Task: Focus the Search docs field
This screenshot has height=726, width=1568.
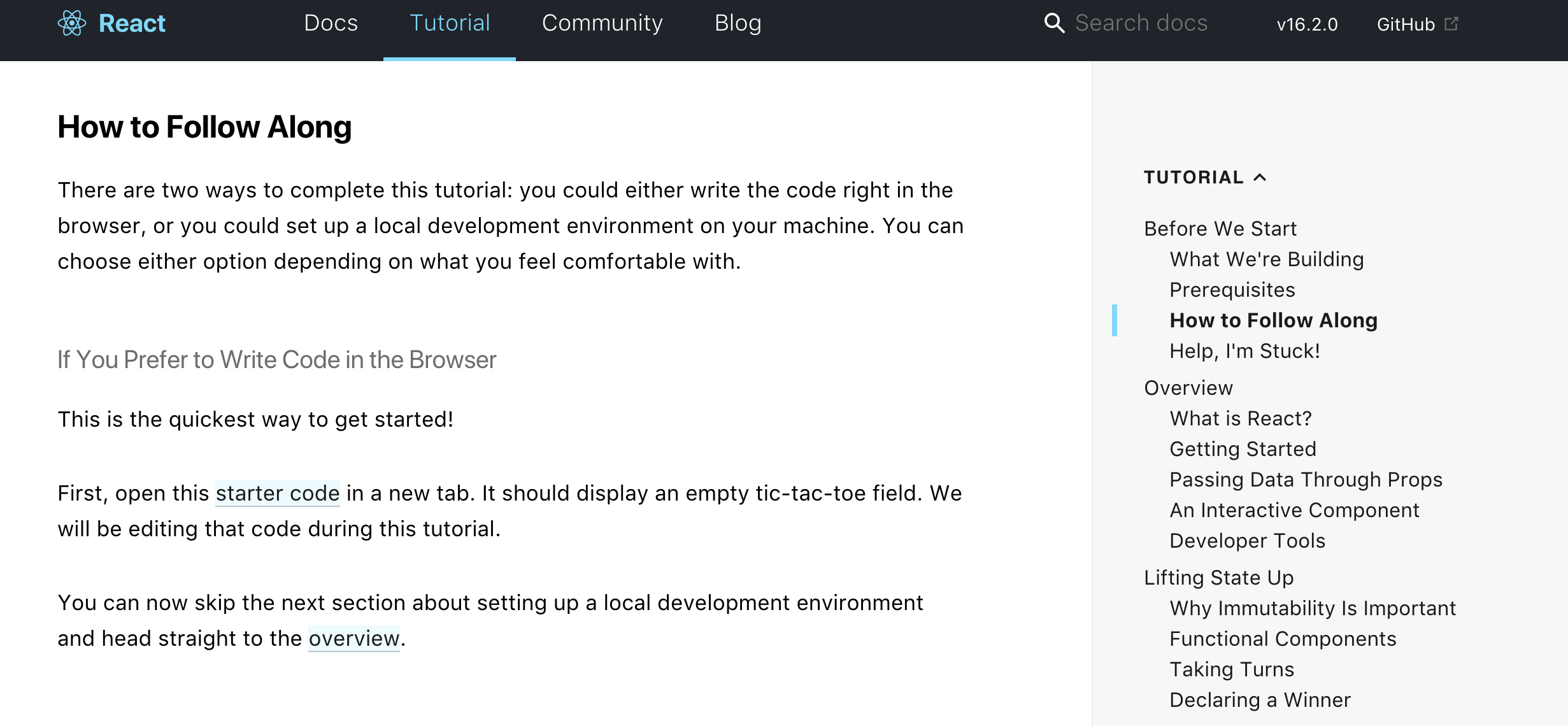Action: pyautogui.click(x=1141, y=24)
